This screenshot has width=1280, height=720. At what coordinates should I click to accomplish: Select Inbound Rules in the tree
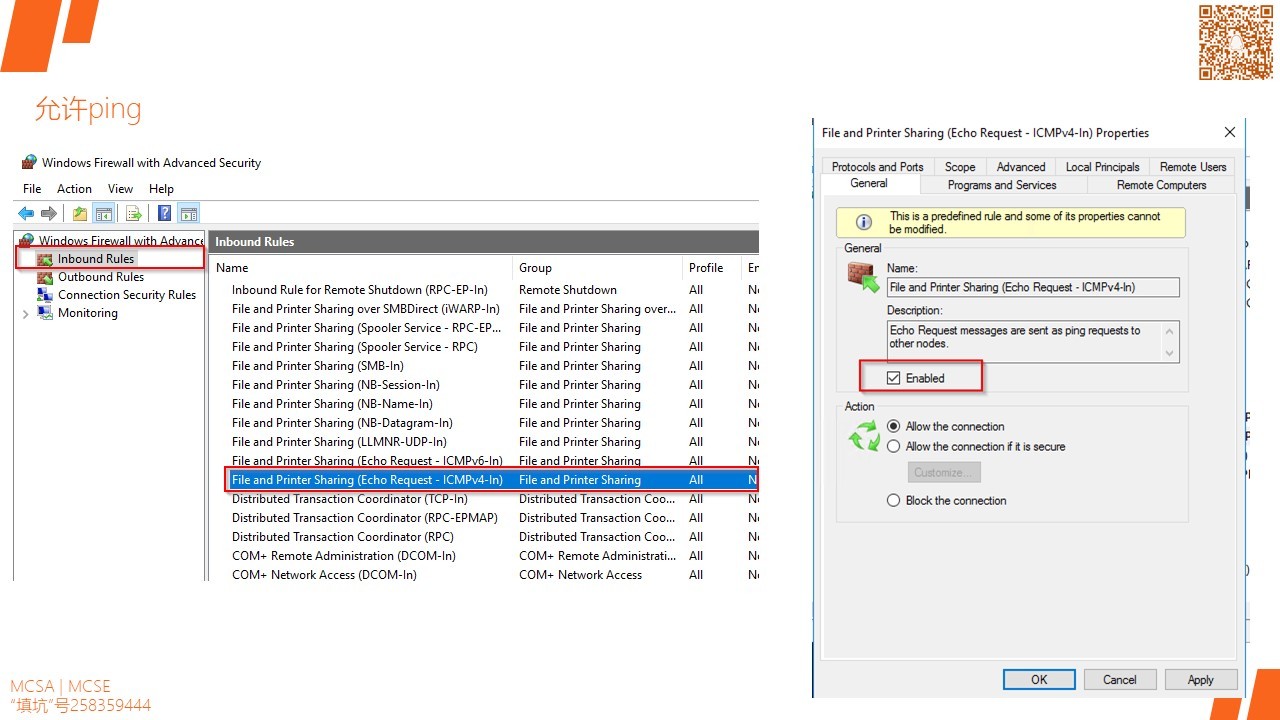96,259
